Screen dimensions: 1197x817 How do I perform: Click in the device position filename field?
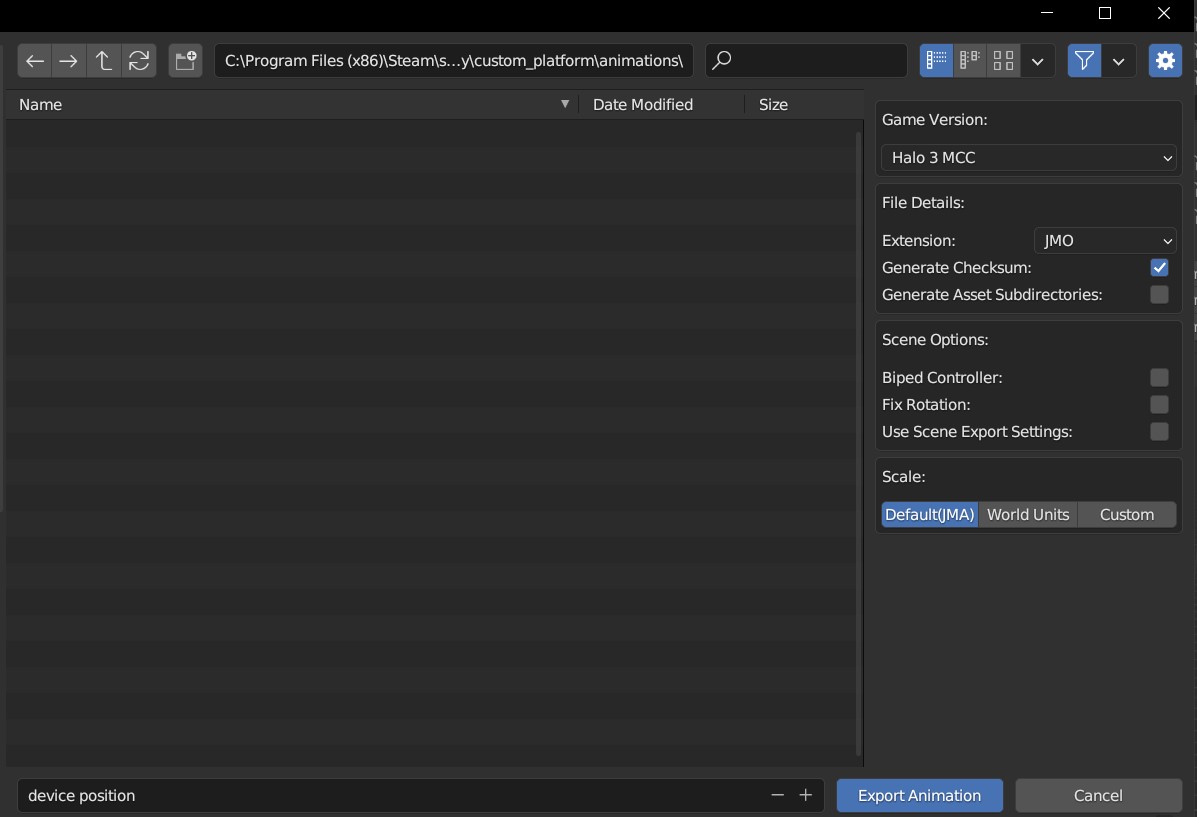(389, 796)
